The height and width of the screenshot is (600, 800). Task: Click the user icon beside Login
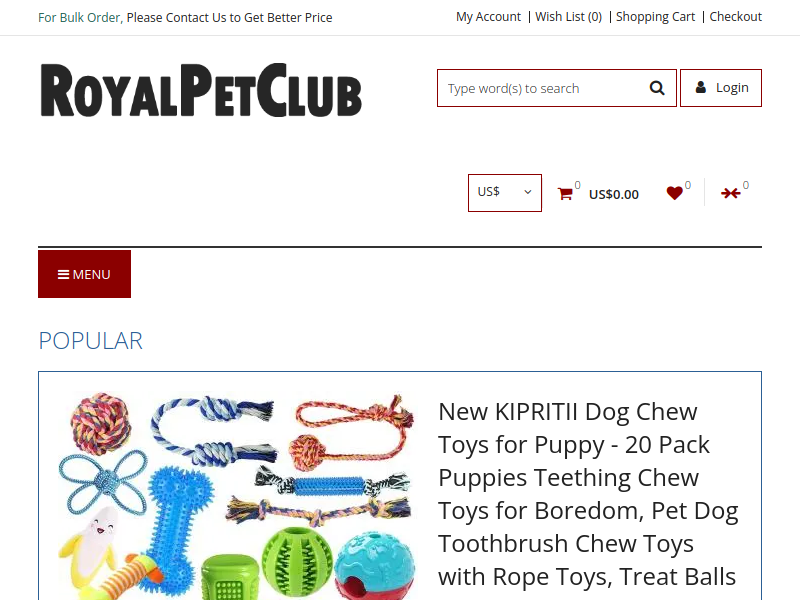[x=701, y=87]
